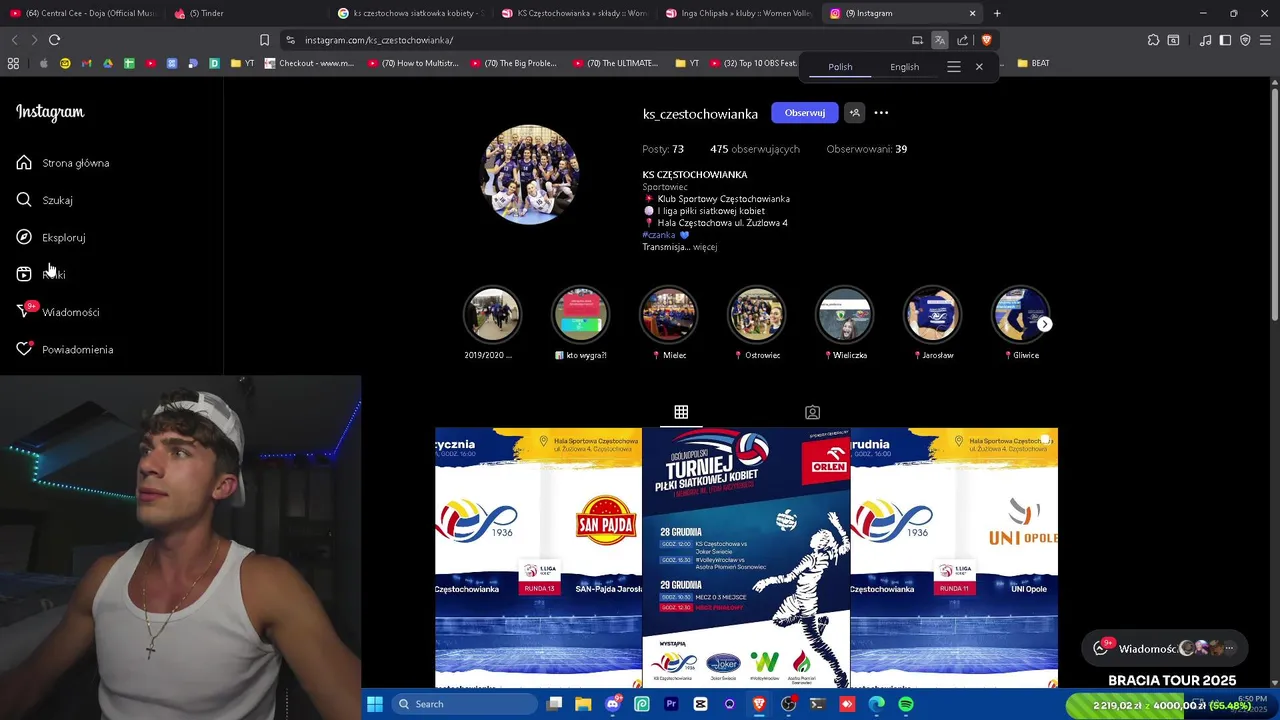Image resolution: width=1280 pixels, height=720 pixels.
Task: Open the Mielec story highlight
Action: pyautogui.click(x=668, y=315)
